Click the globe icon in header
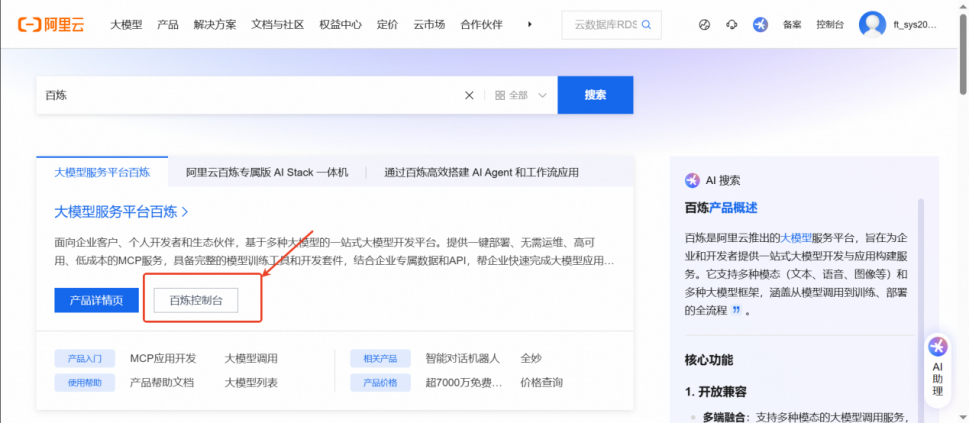Screen dimensions: 969x423 [x=705, y=25]
